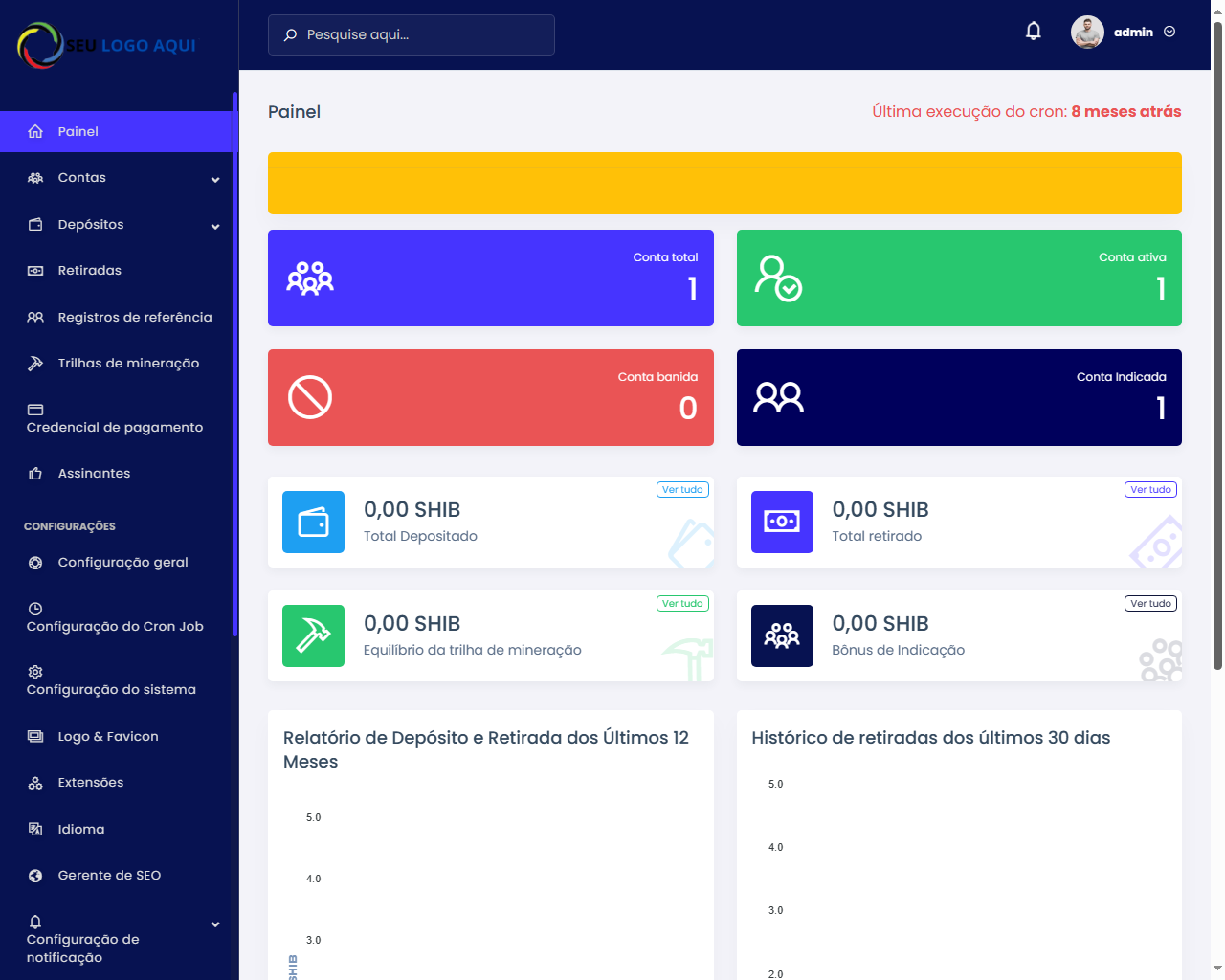Expand Configuração de notificação chevron

[x=215, y=924]
